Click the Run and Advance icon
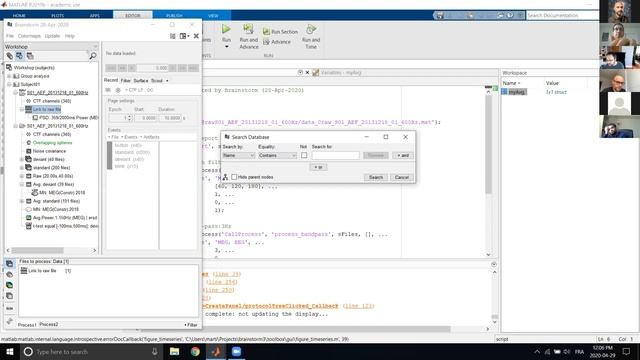 248,29
